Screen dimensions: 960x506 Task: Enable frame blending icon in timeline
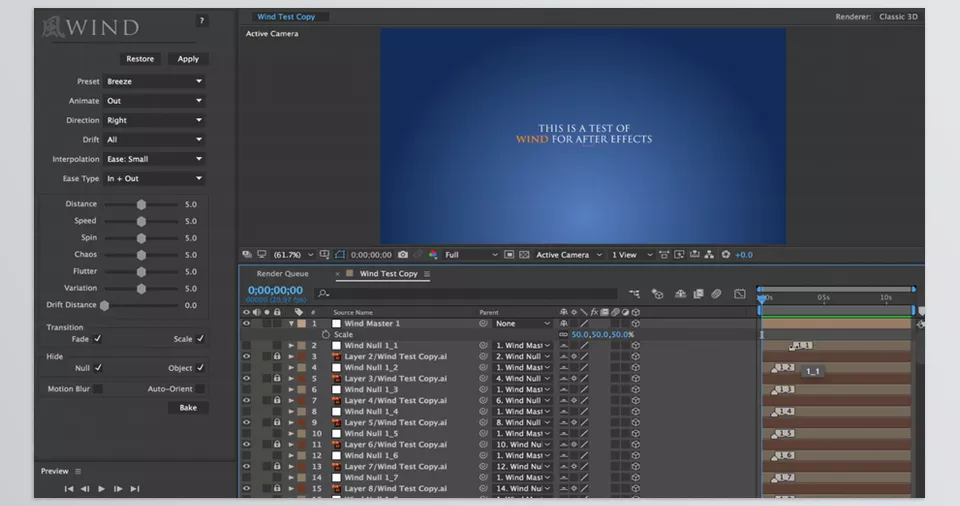[699, 294]
